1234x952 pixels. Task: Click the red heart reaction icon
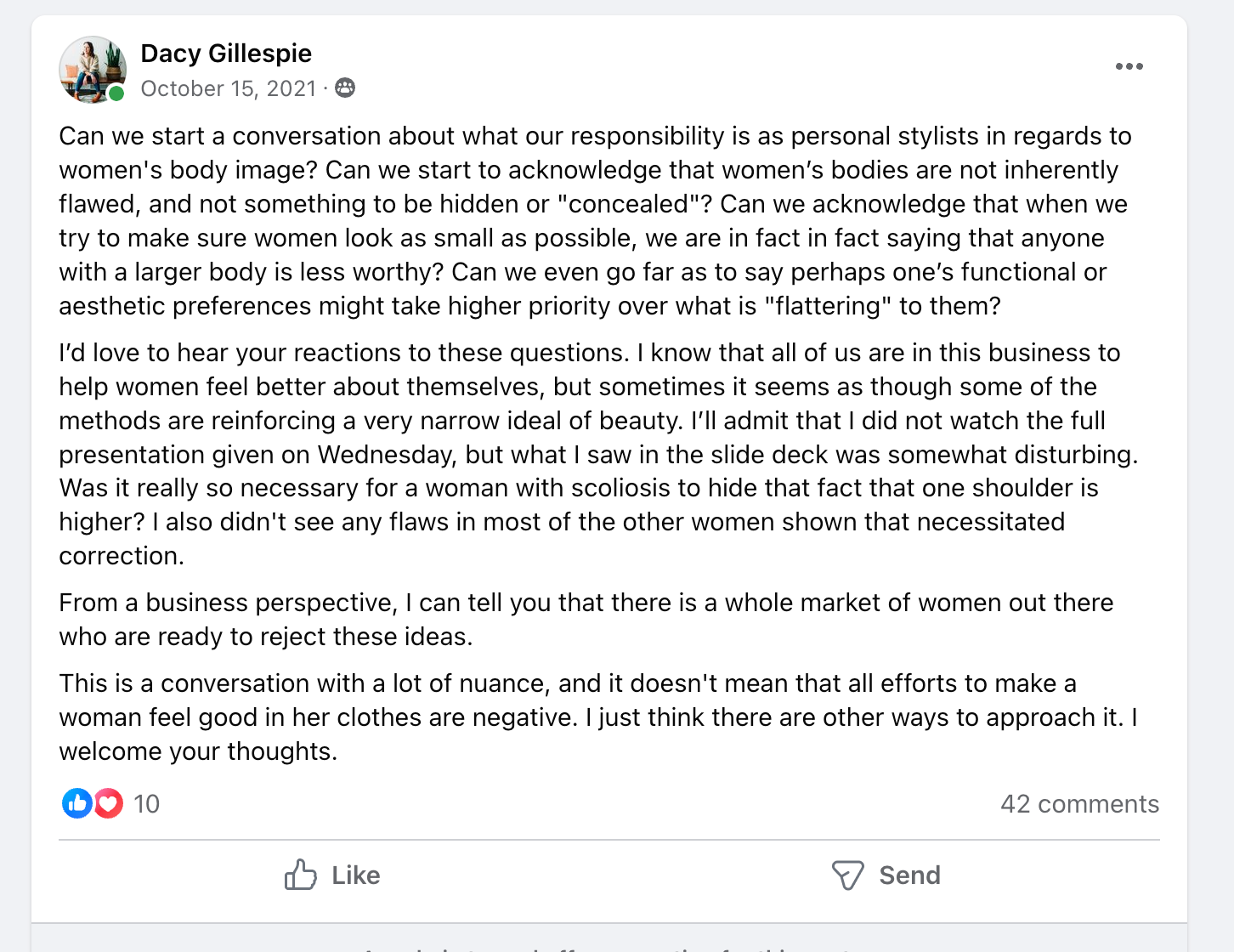(x=109, y=803)
